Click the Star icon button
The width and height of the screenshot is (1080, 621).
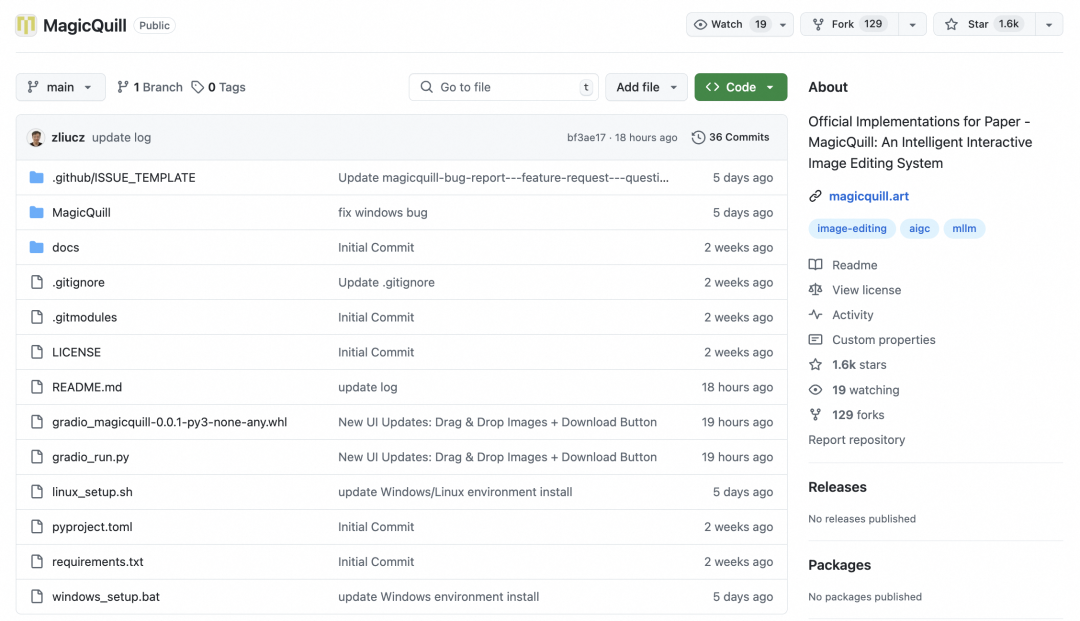(x=951, y=25)
